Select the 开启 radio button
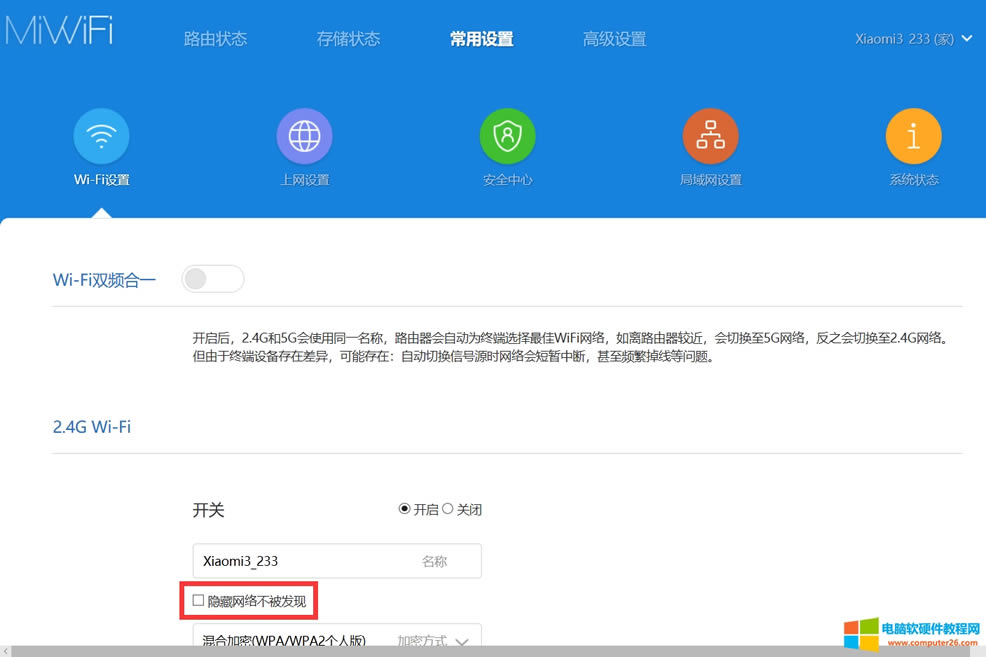The image size is (986, 657). coord(405,509)
